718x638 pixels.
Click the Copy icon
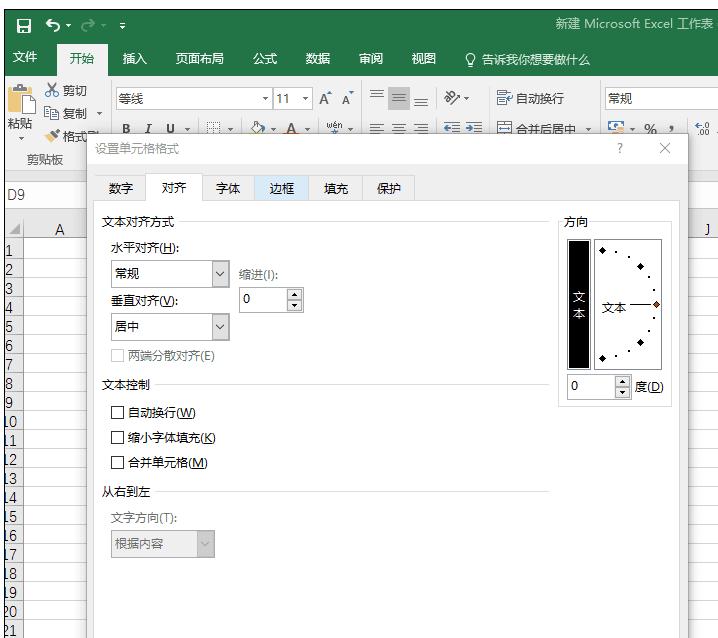51,113
